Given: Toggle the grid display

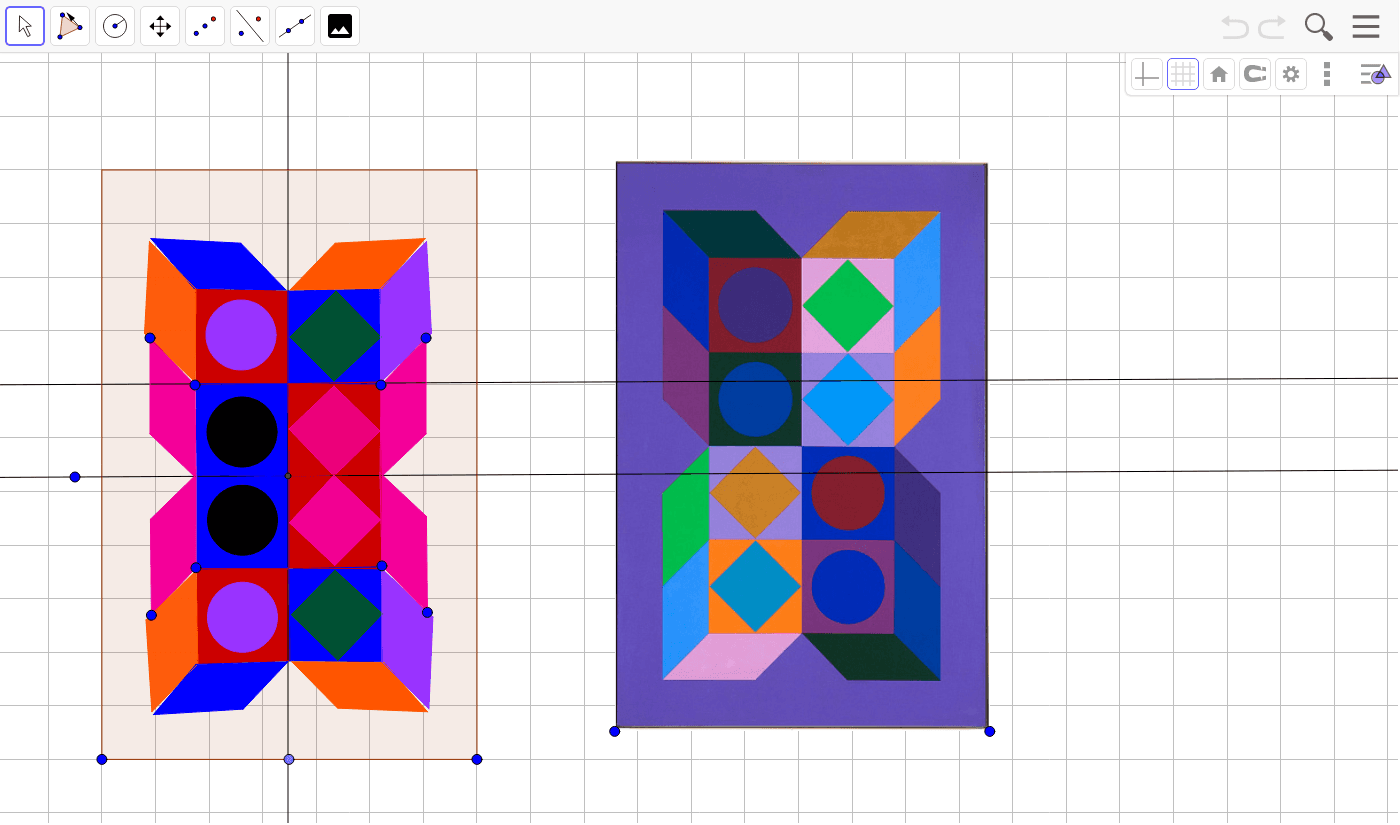Looking at the screenshot, I should tap(1183, 74).
